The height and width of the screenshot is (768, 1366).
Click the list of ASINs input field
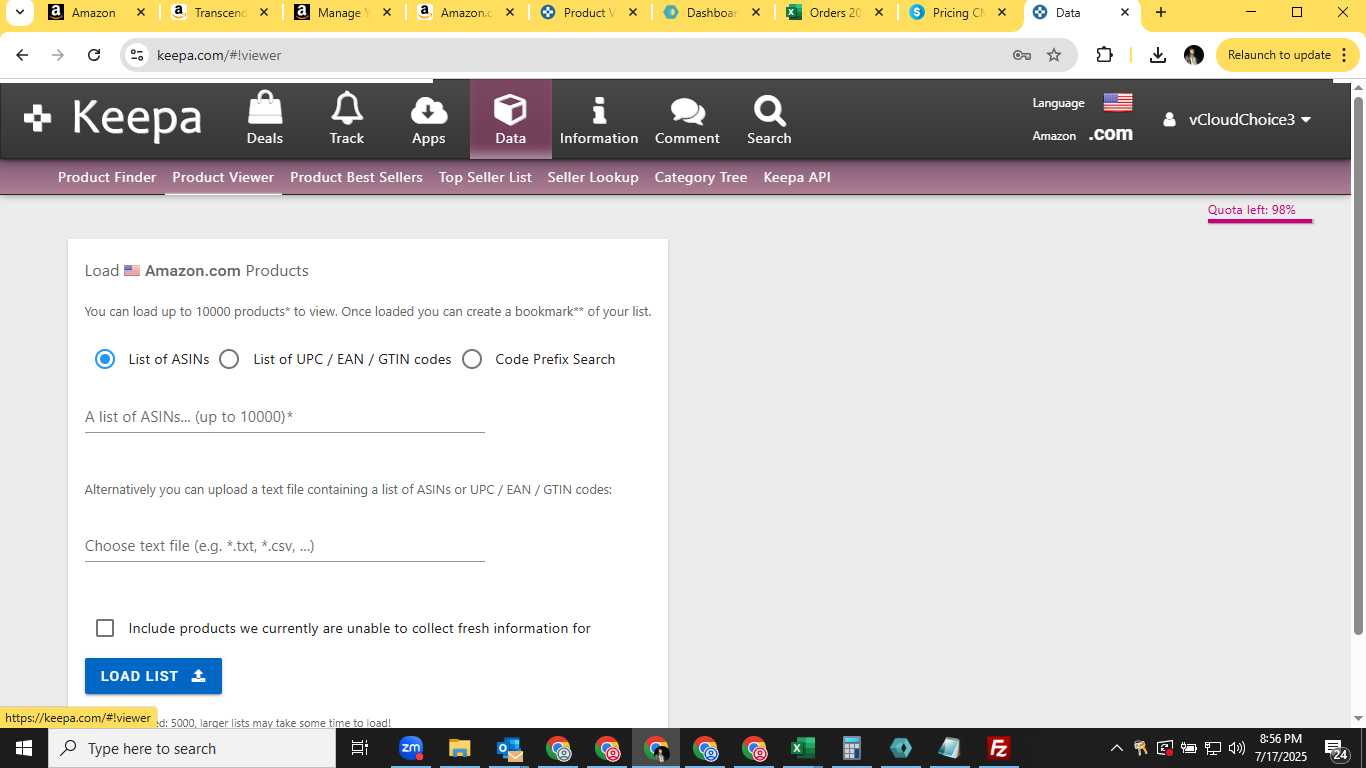pos(285,417)
